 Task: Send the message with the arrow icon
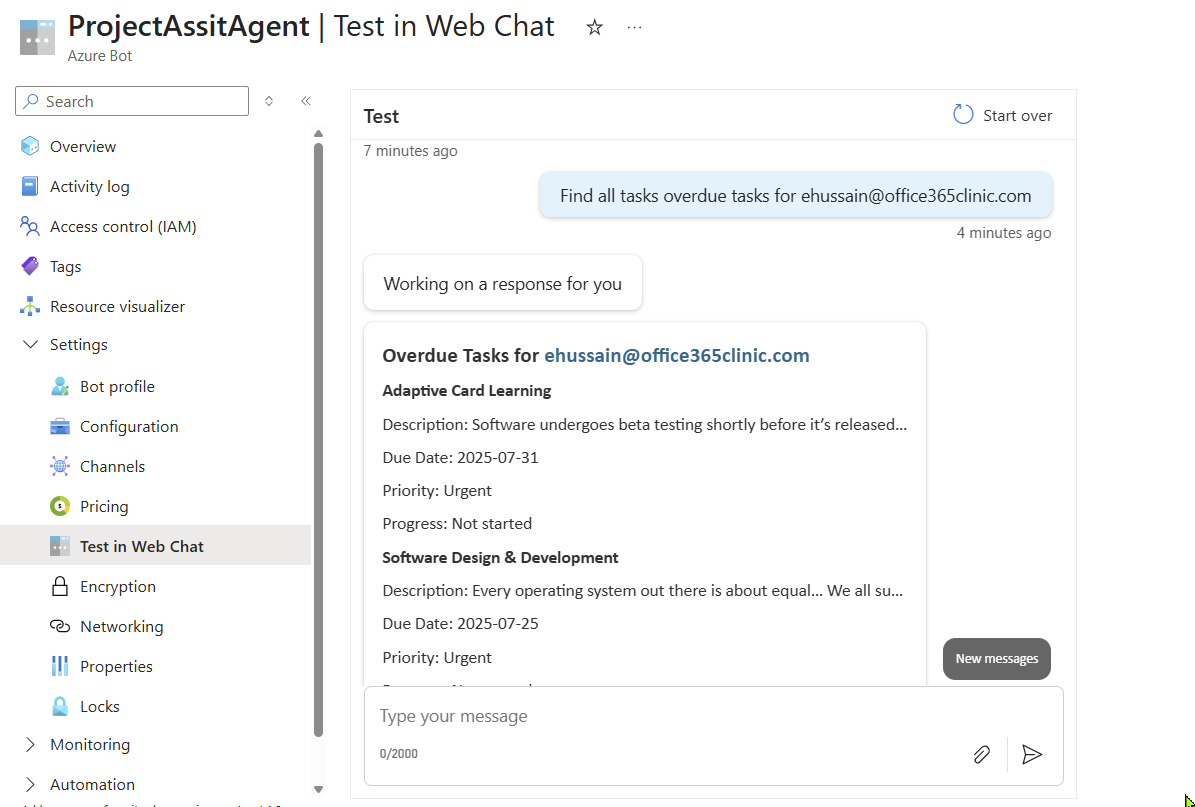click(x=1032, y=754)
